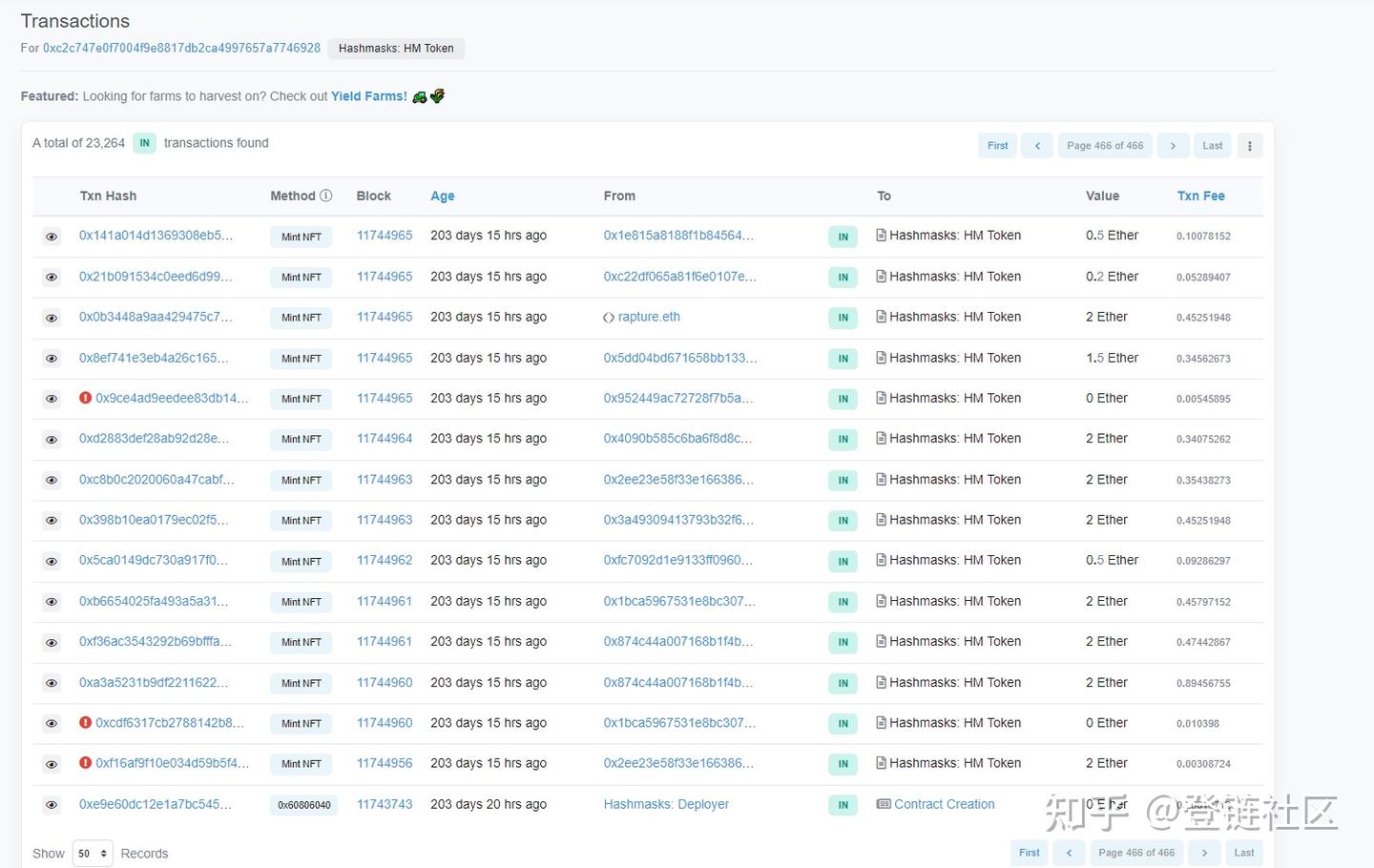Go to next page using top chevron
Viewport: 1374px width, 868px height.
[1173, 146]
